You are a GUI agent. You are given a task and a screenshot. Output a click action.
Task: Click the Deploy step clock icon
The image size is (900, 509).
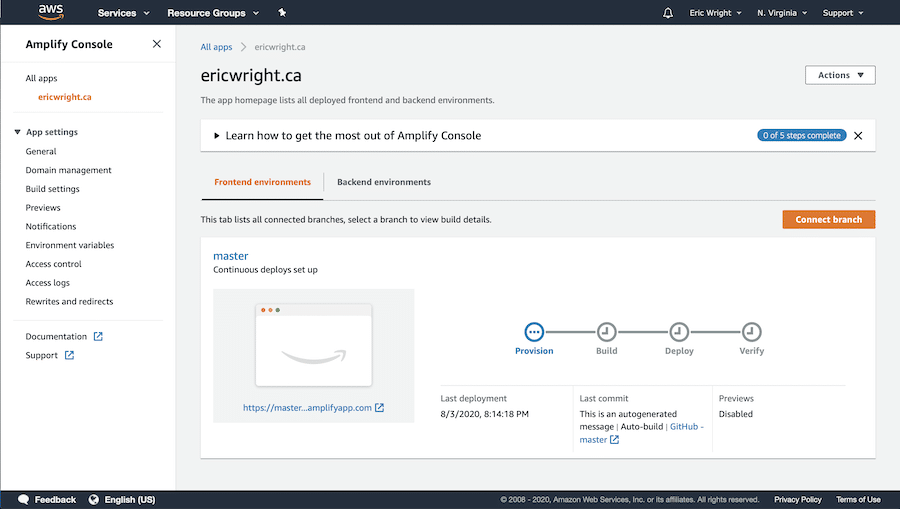coord(679,332)
